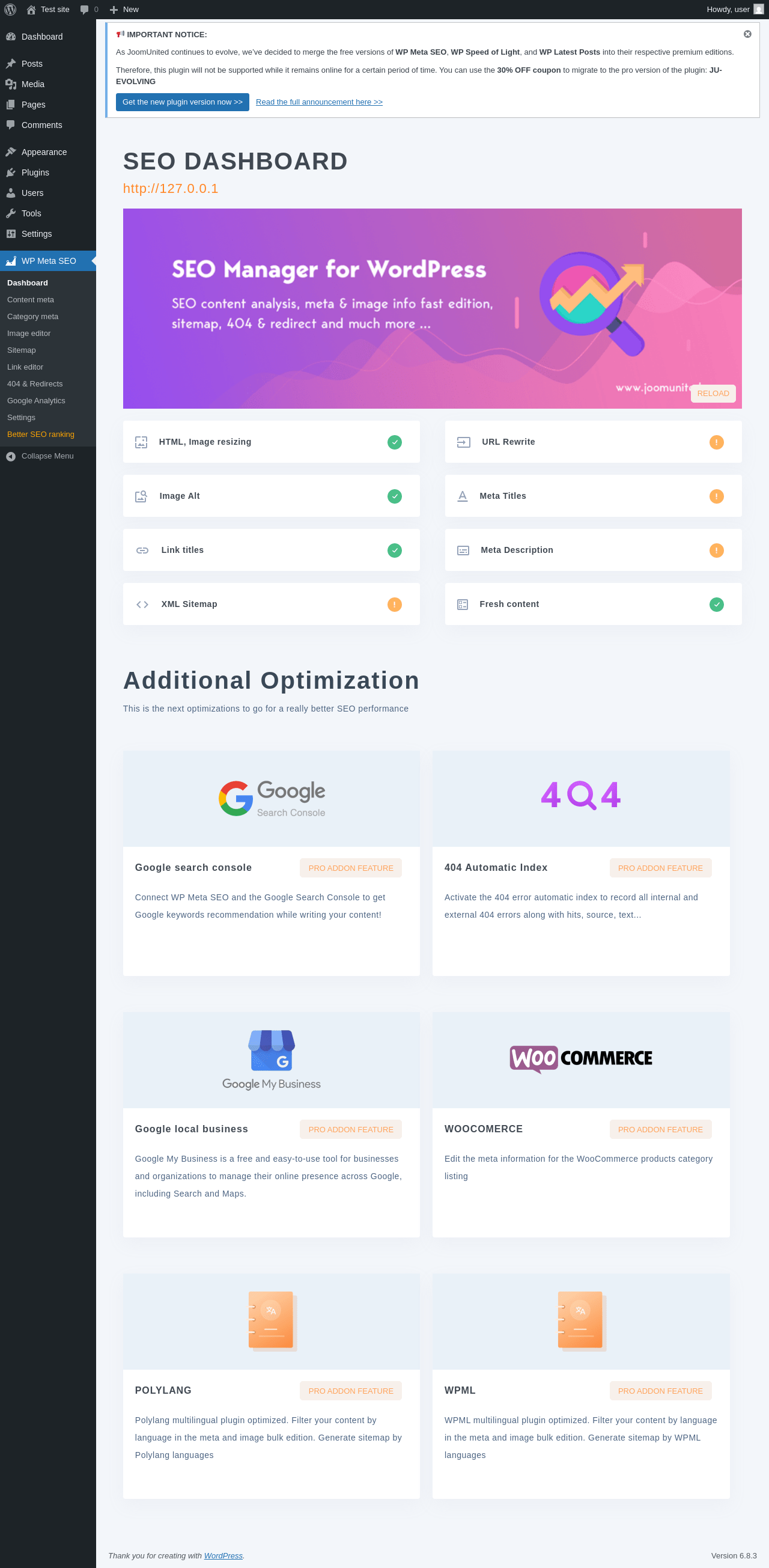The image size is (769, 1568).
Task: Click the Media menu icon
Action: pos(10,84)
